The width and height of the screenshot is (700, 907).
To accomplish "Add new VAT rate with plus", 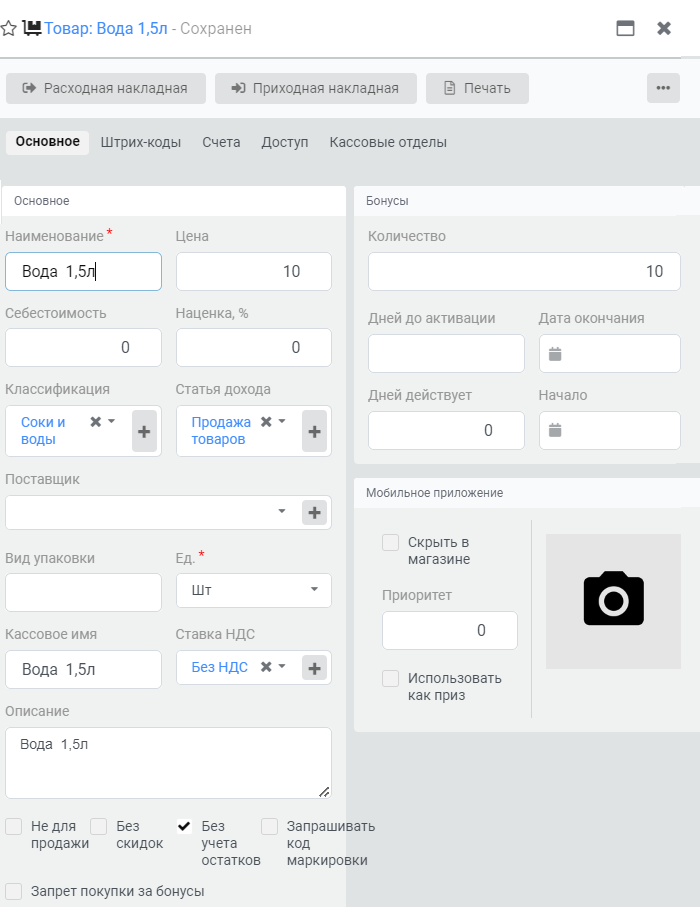I will pyautogui.click(x=315, y=669).
